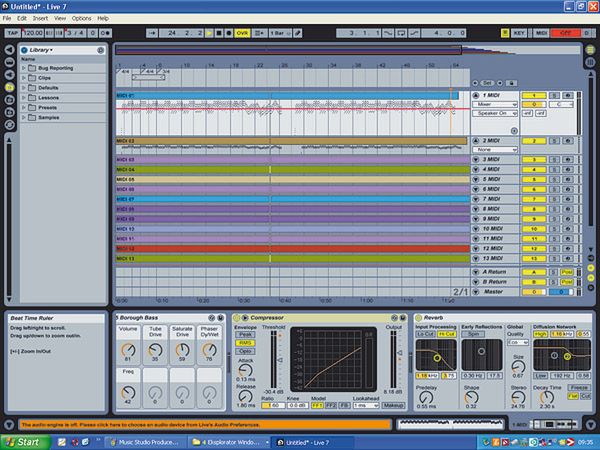The height and width of the screenshot is (450, 600).
Task: Unfold the 7 MIDI track
Action: (476, 199)
